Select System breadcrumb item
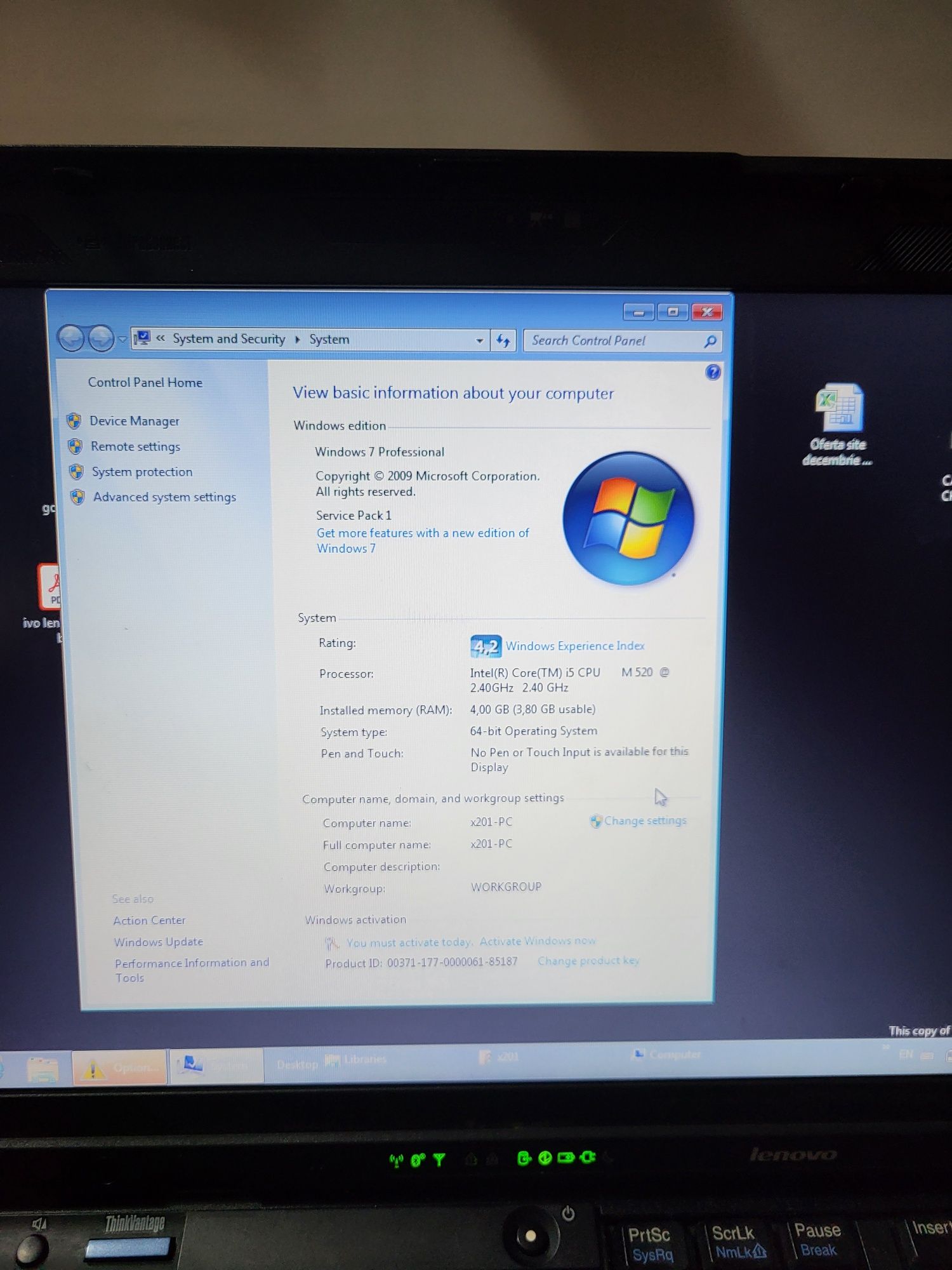The width and height of the screenshot is (952, 1270). (329, 340)
